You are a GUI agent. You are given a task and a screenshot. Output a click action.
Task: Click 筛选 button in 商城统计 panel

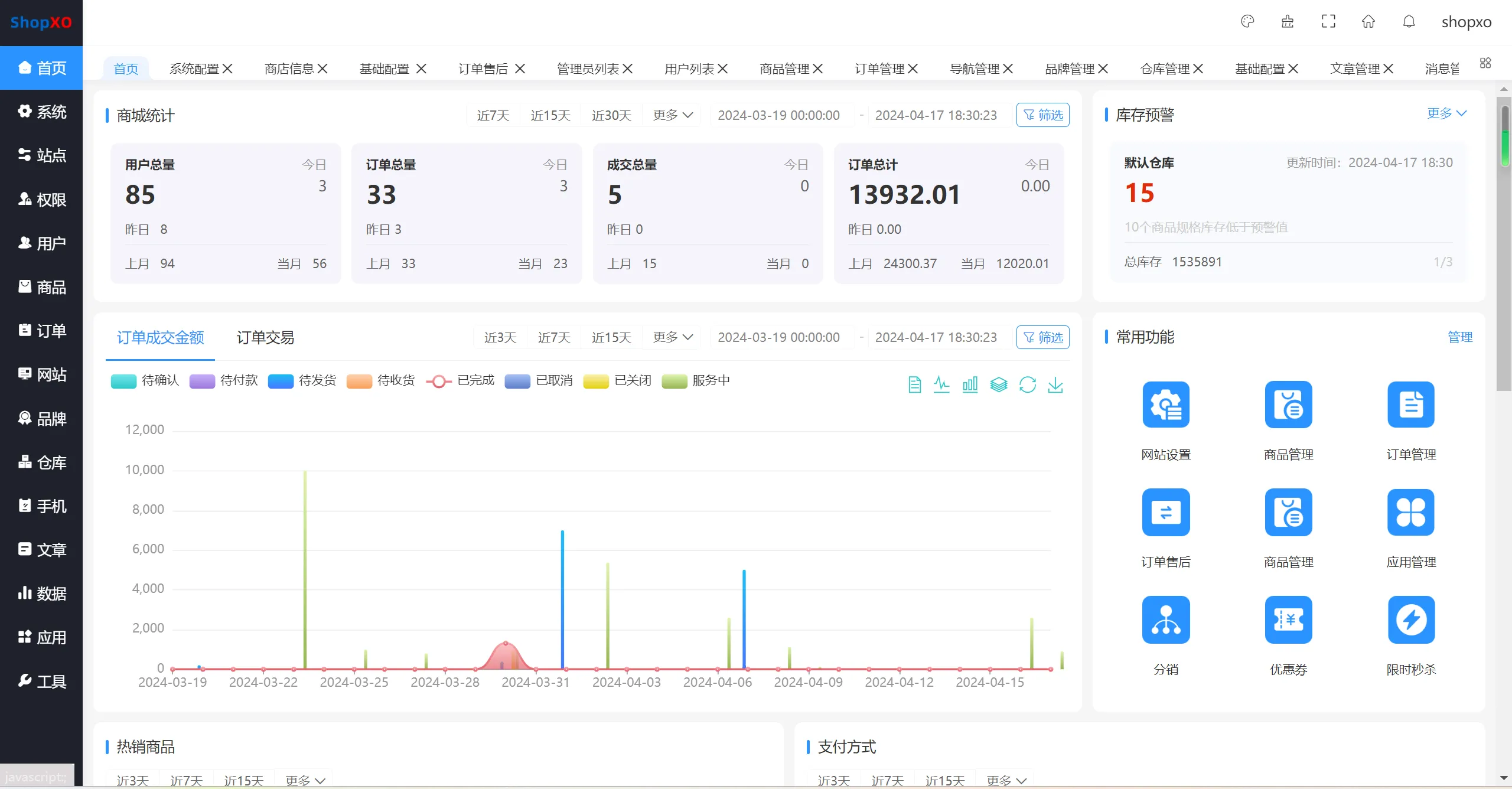tap(1042, 115)
